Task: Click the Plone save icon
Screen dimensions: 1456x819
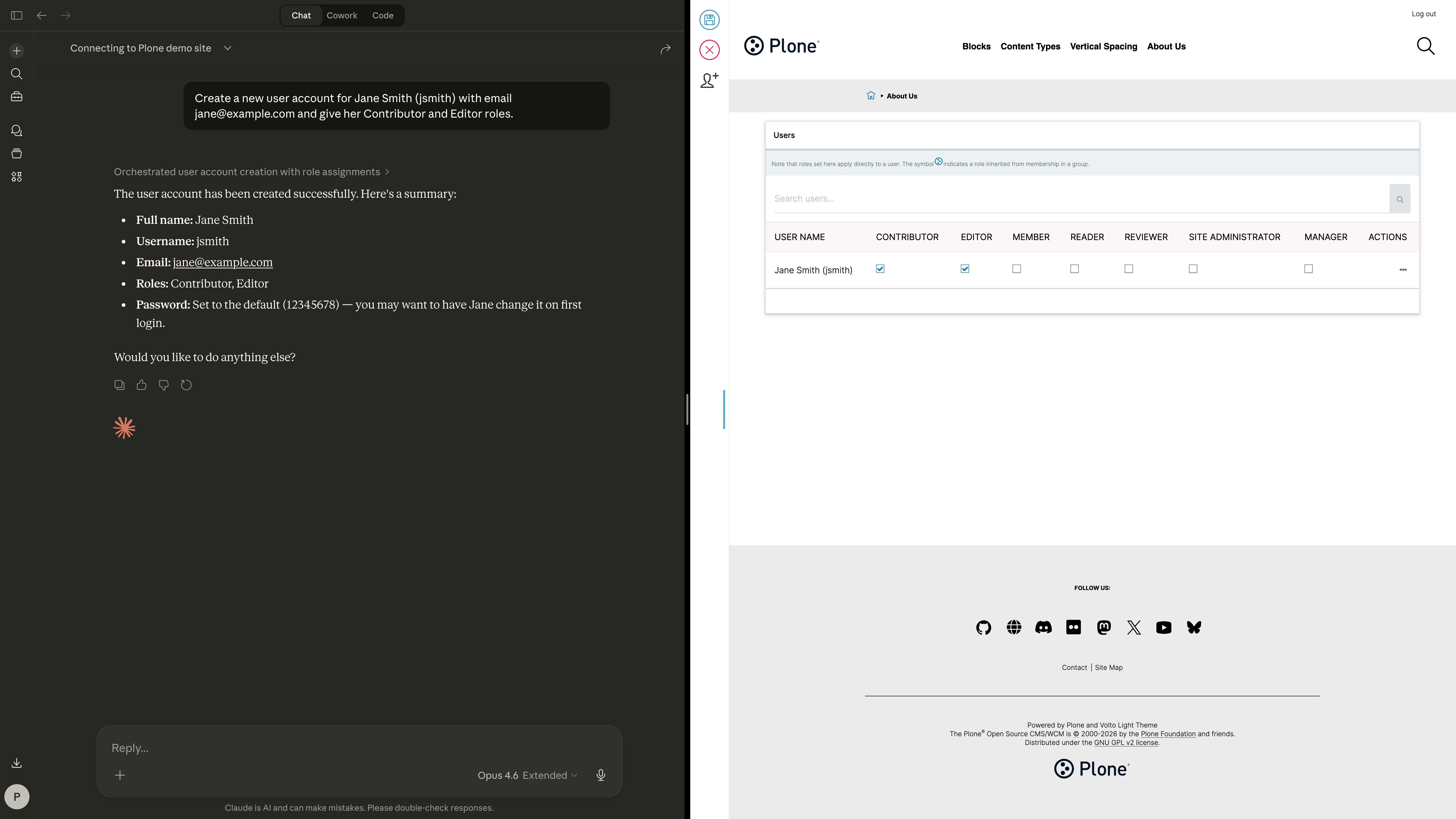Action: coord(709,20)
